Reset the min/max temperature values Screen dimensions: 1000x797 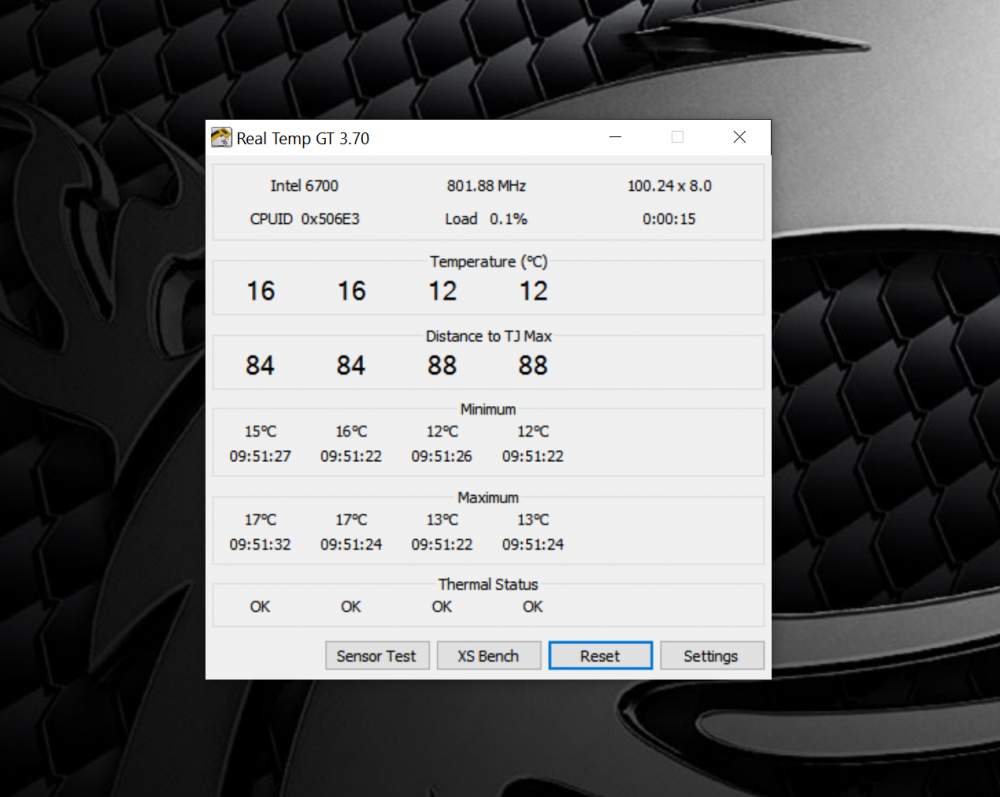pyautogui.click(x=600, y=655)
